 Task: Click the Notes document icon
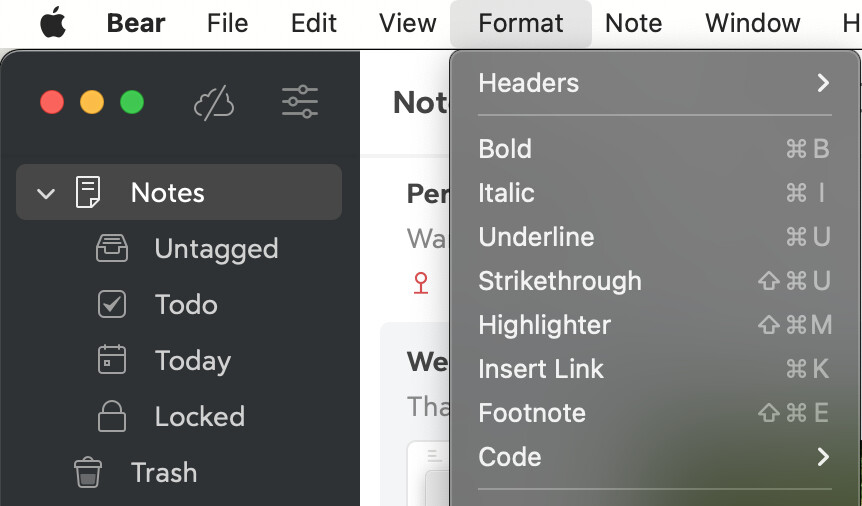[x=88, y=192]
